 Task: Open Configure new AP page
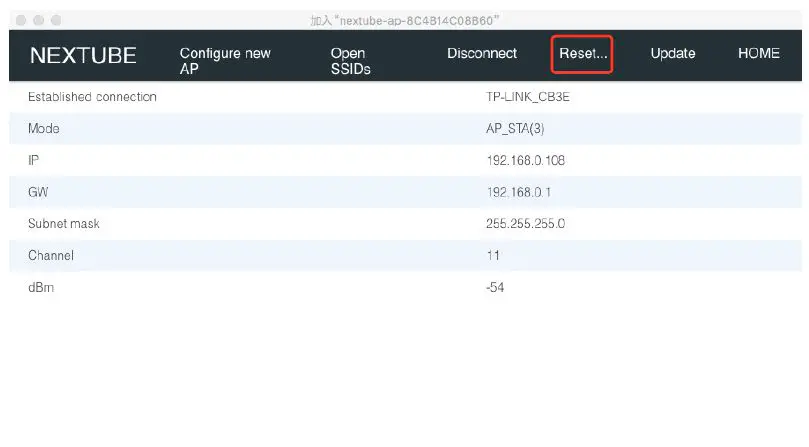coord(225,61)
